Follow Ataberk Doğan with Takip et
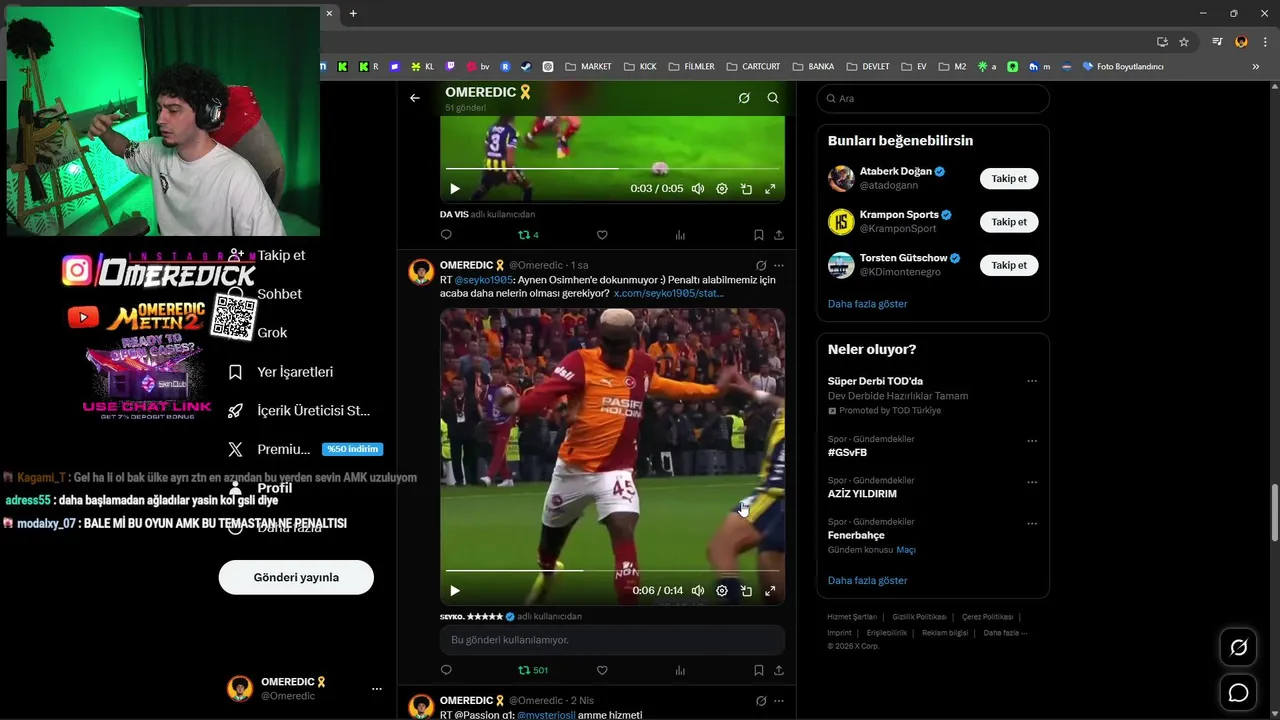 [x=1009, y=179]
